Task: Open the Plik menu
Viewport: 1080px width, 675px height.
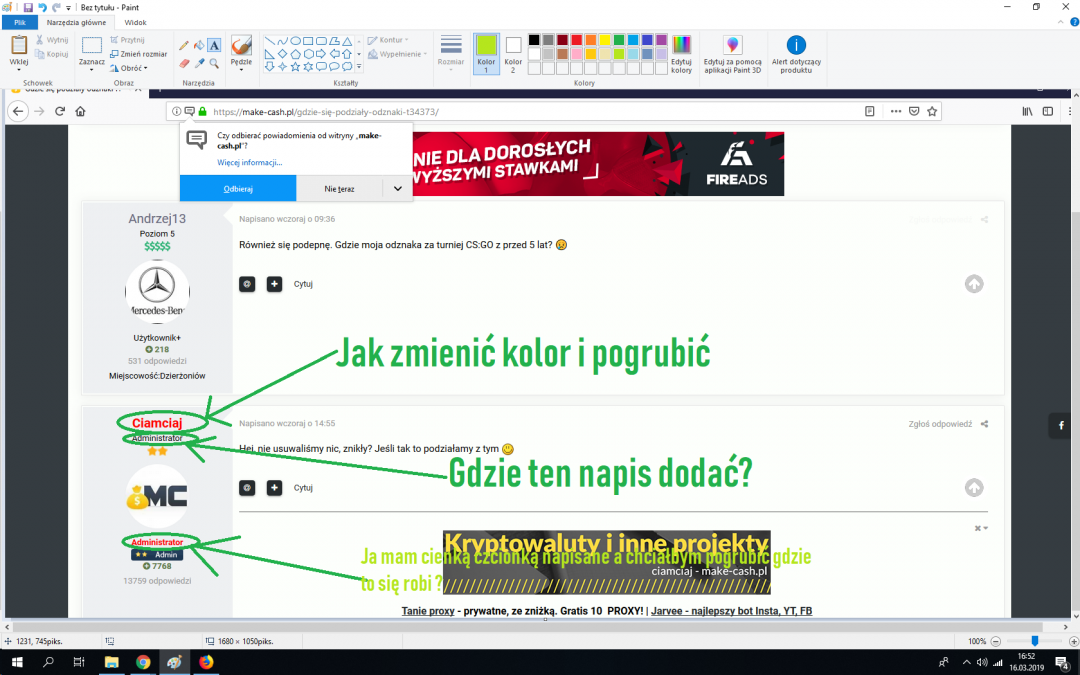Action: coord(18,21)
